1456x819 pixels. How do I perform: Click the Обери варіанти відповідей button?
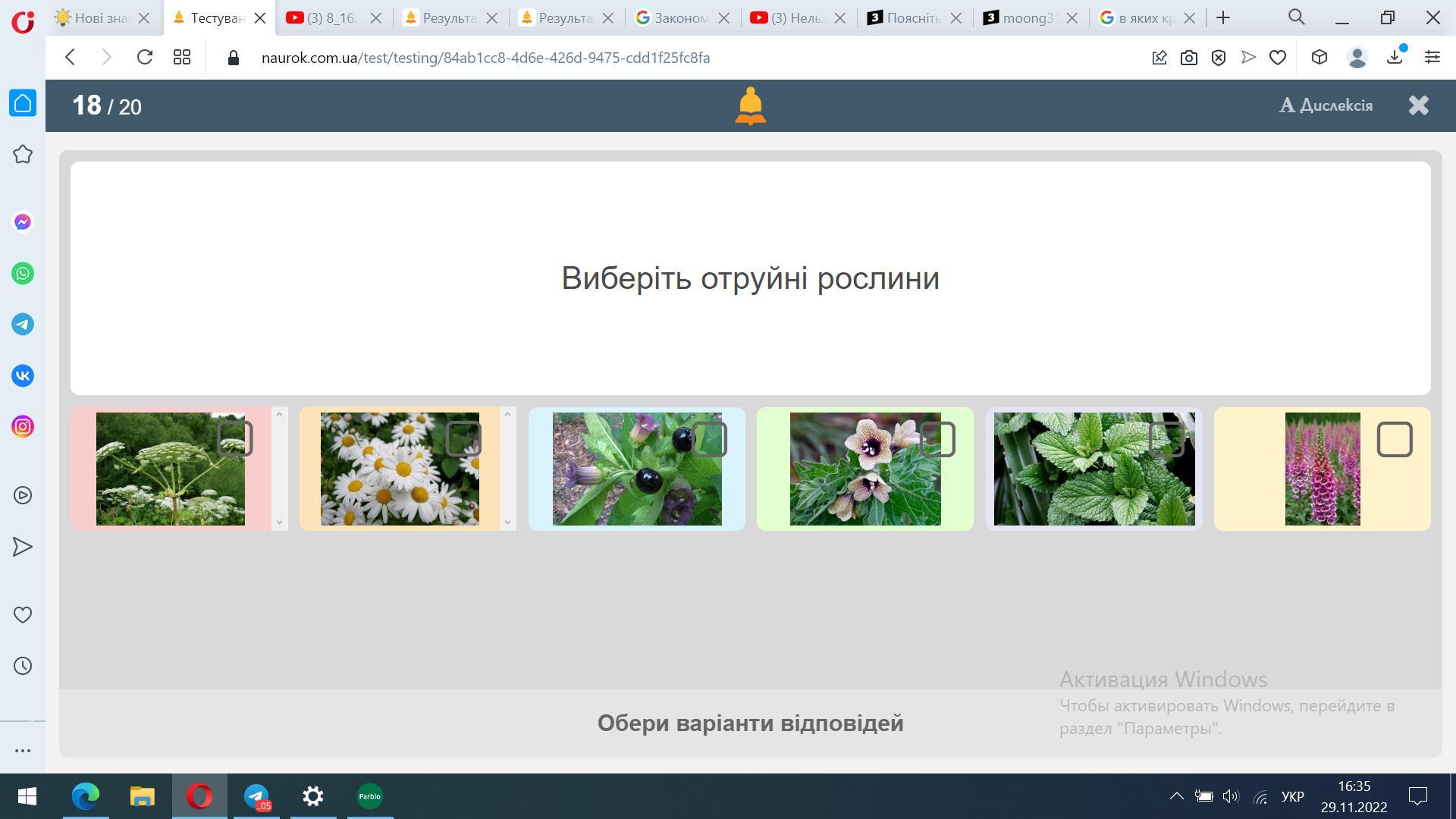750,723
